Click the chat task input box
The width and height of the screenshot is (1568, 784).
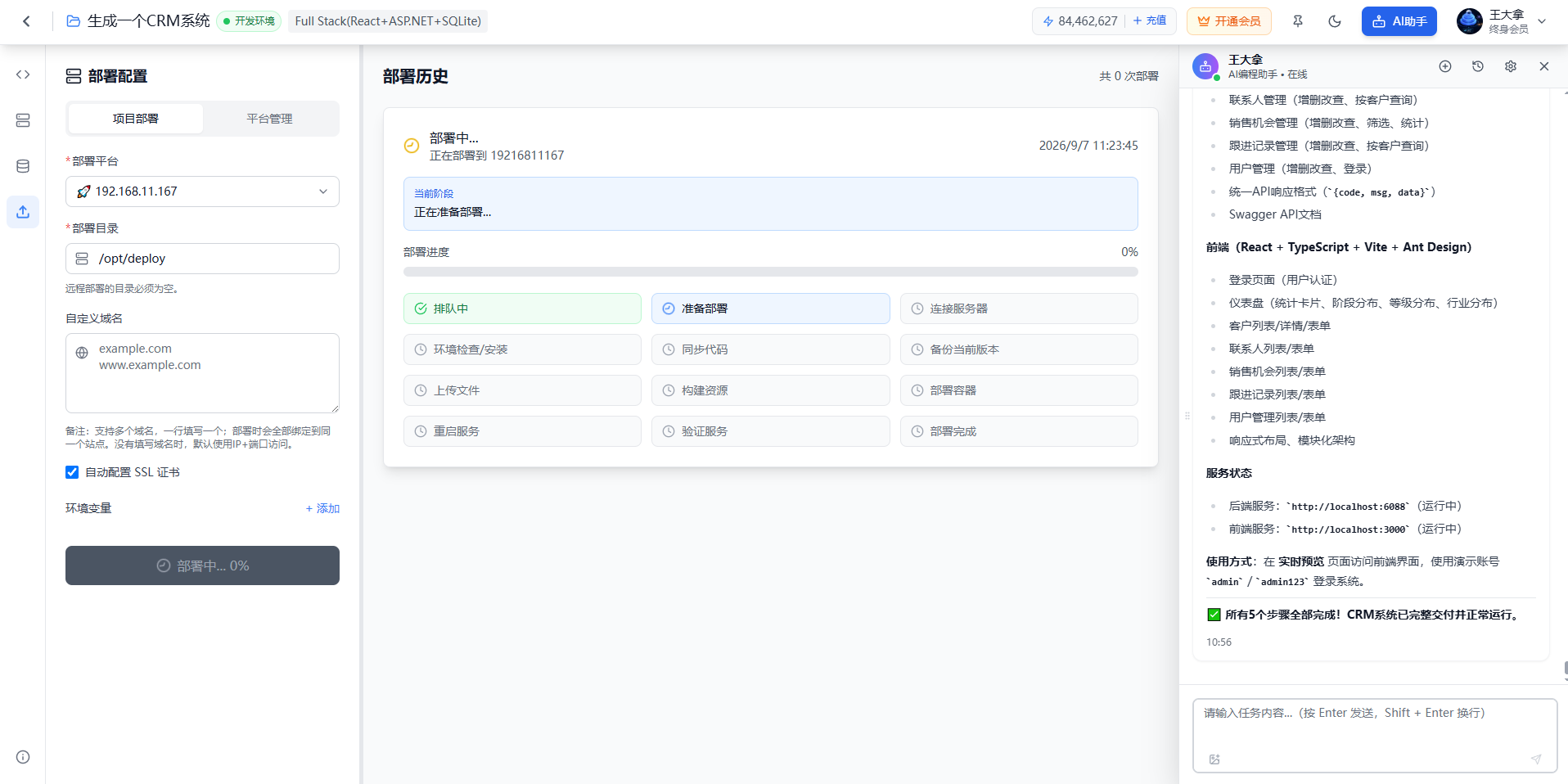(x=1375, y=735)
